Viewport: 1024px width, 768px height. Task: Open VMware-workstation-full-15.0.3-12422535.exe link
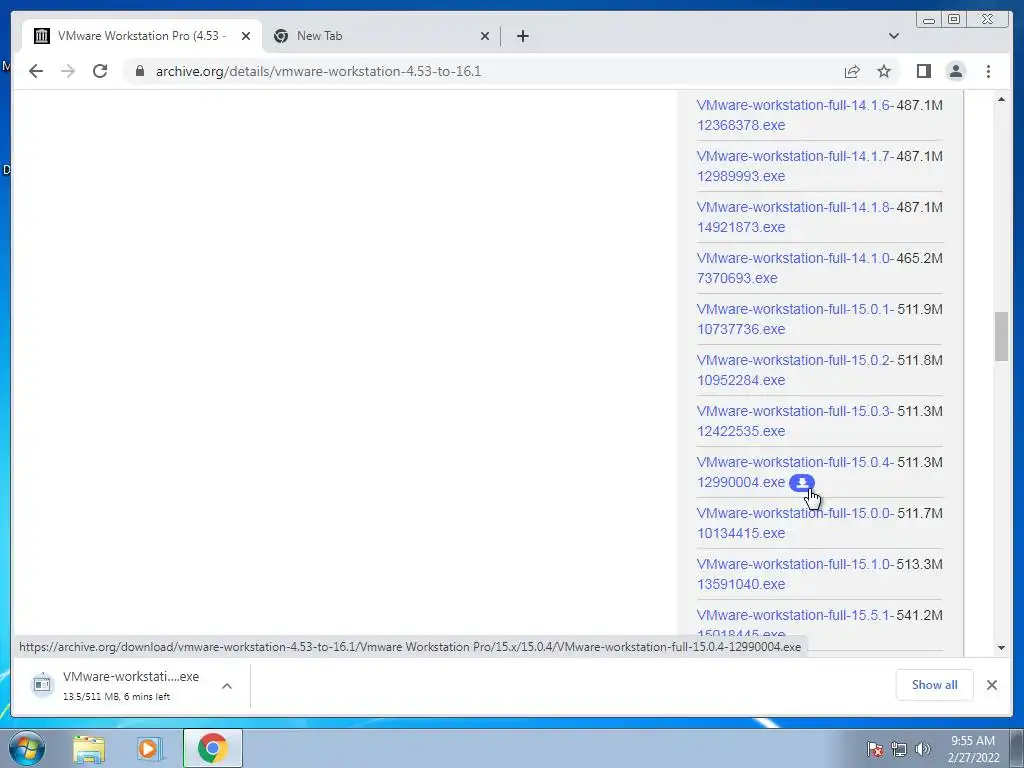coord(794,421)
